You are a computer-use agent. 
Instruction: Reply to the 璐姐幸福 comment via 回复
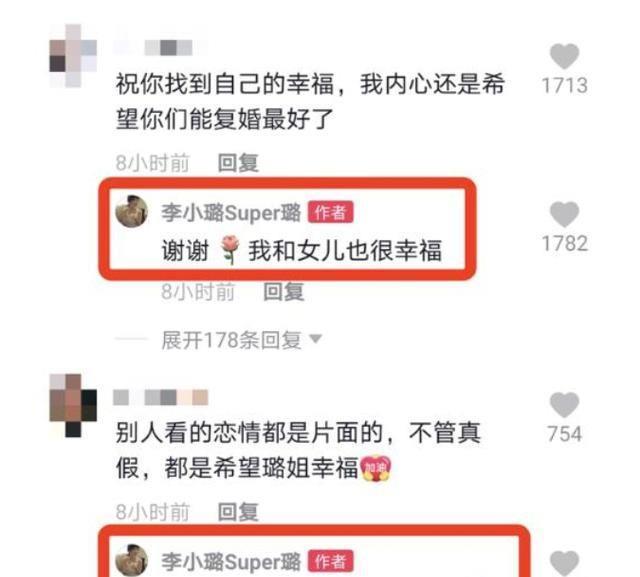[x=238, y=512]
